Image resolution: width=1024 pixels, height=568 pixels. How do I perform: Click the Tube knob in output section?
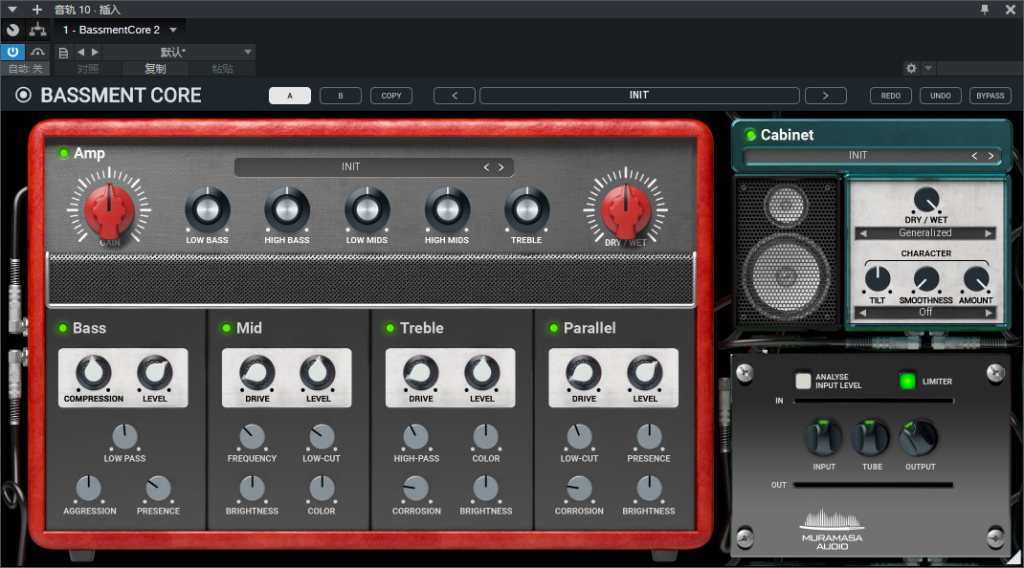point(871,437)
